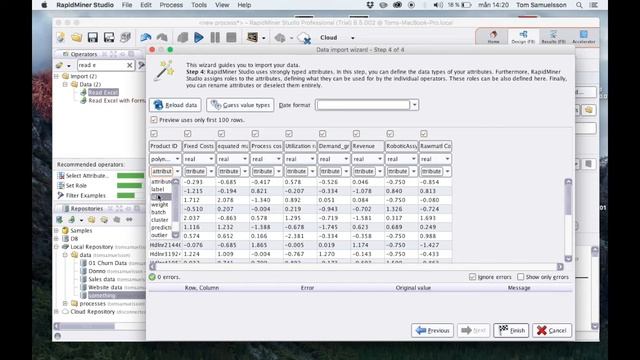Click the data preview horizontal scrollbar
The height and width of the screenshot is (360, 640).
point(356,267)
